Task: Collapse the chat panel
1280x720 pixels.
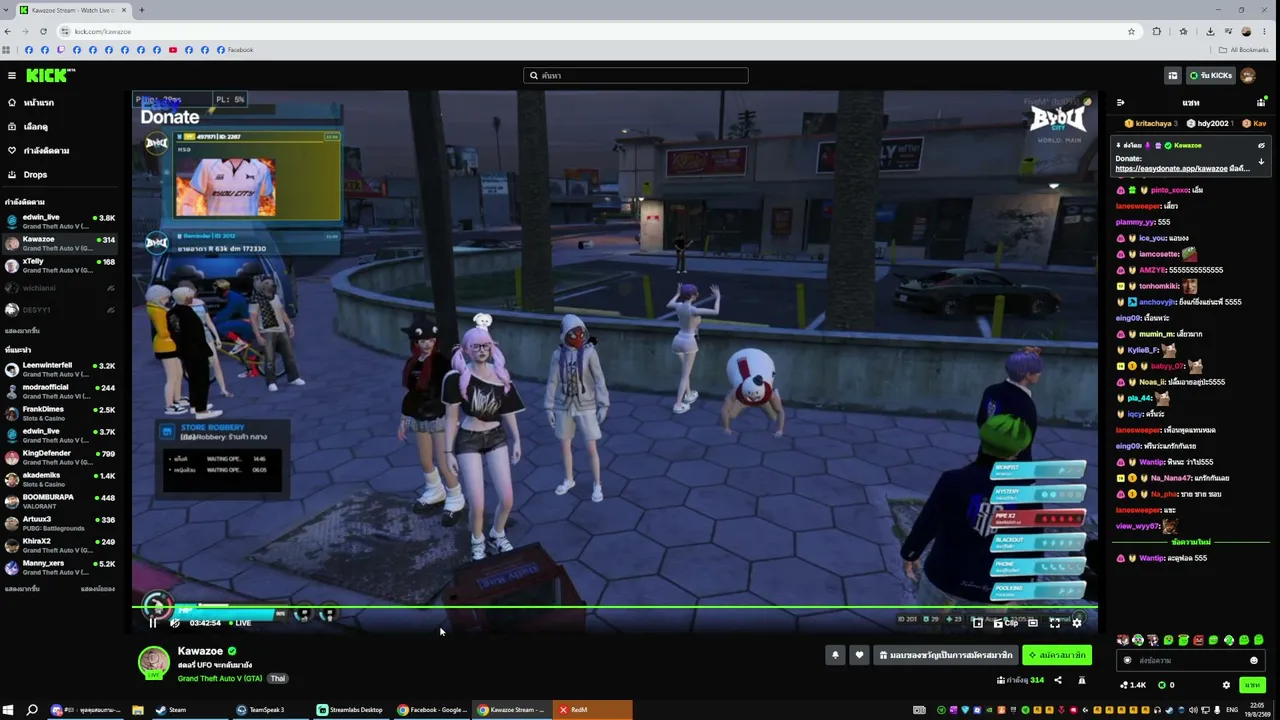Action: 1120,102
